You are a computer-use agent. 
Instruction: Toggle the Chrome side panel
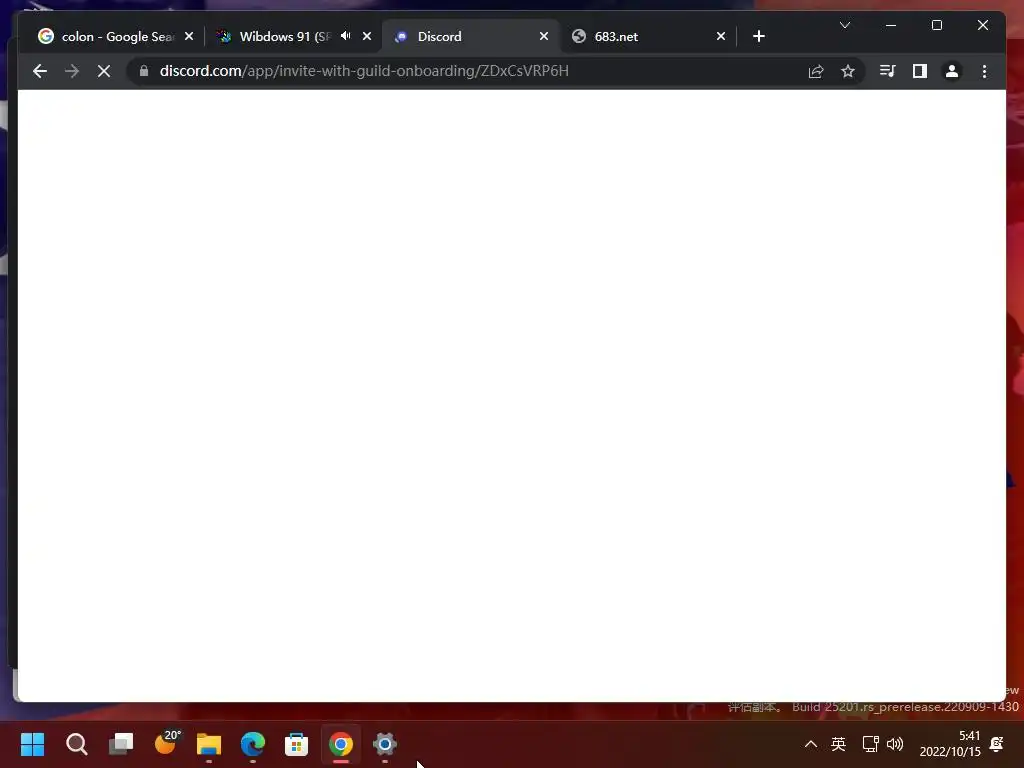tap(920, 71)
